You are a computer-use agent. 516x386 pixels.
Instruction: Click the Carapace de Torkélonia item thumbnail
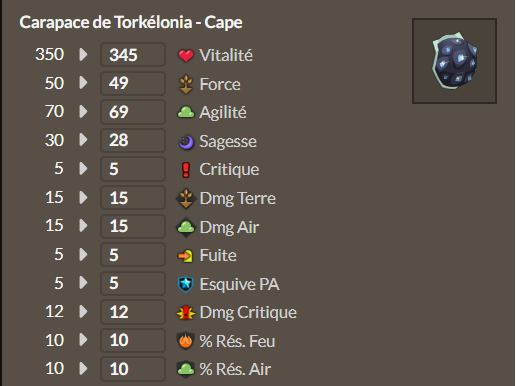(x=454, y=61)
